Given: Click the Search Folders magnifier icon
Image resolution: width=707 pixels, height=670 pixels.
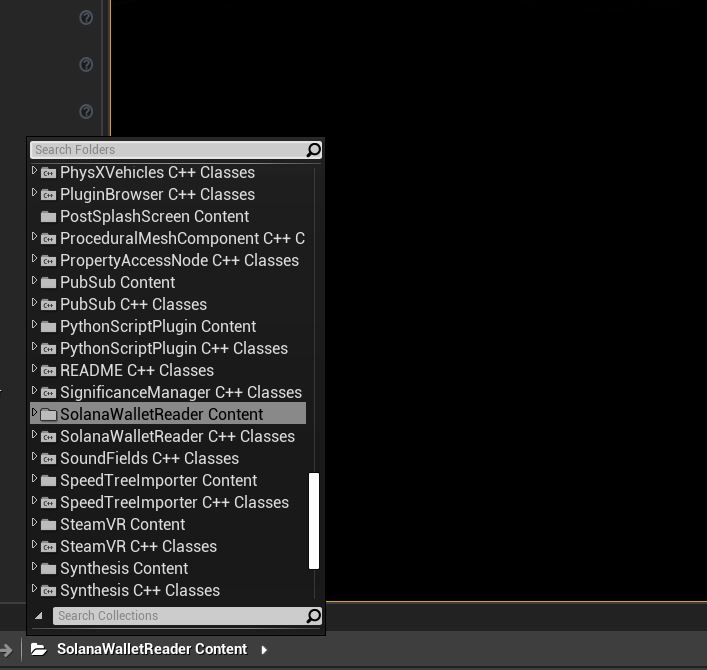Looking at the screenshot, I should (x=314, y=150).
